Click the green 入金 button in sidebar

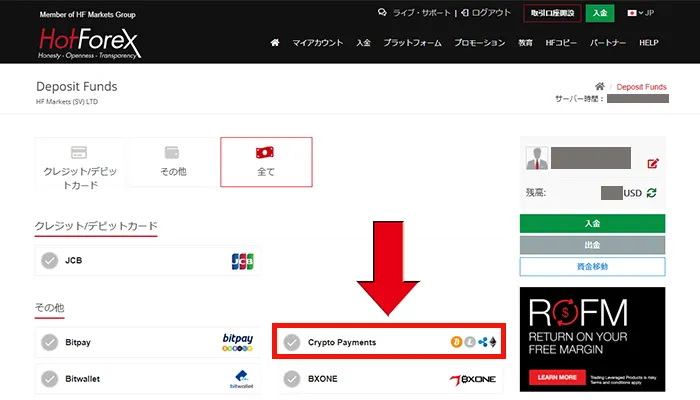(x=592, y=223)
